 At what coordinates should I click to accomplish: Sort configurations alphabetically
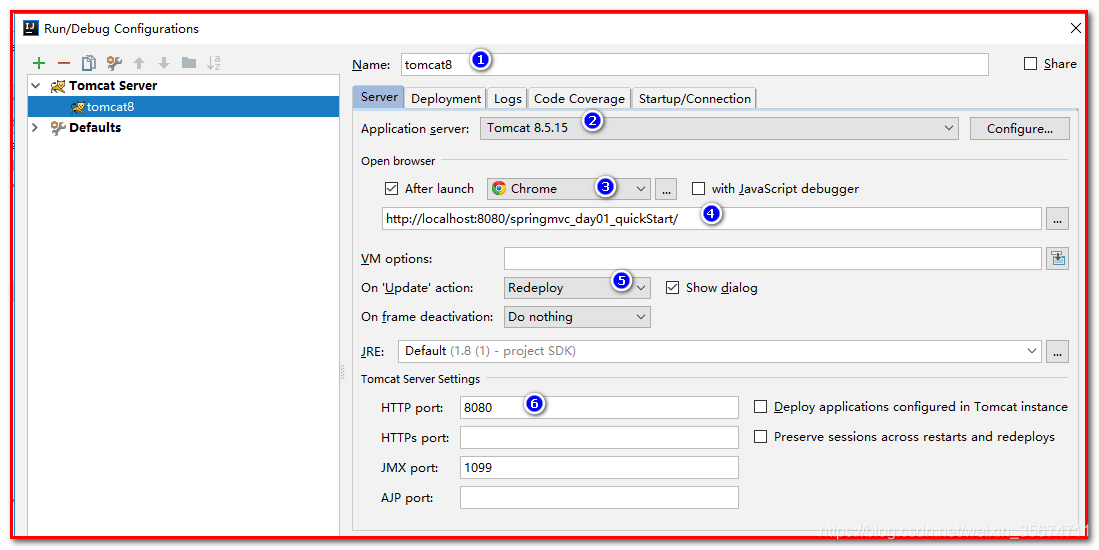214,63
